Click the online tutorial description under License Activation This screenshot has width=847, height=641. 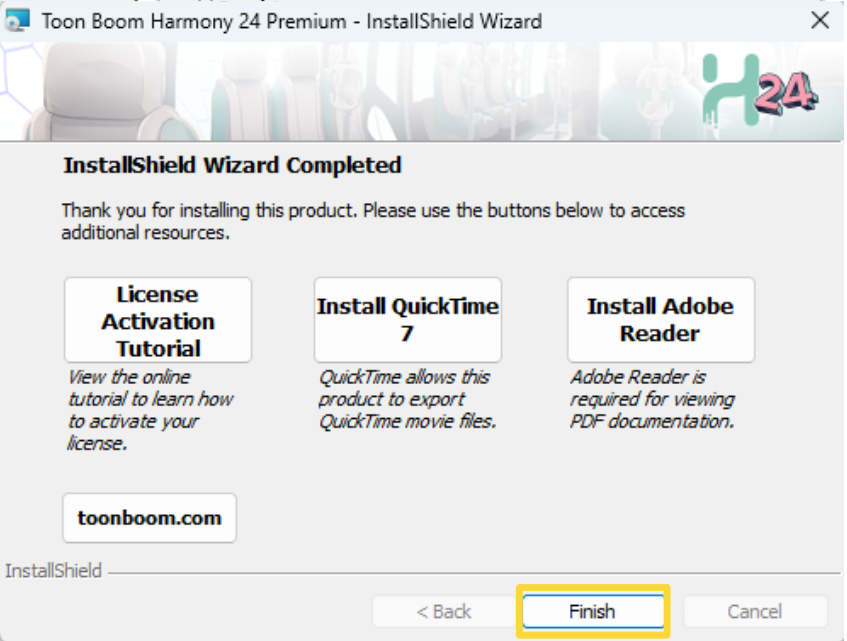(150, 410)
